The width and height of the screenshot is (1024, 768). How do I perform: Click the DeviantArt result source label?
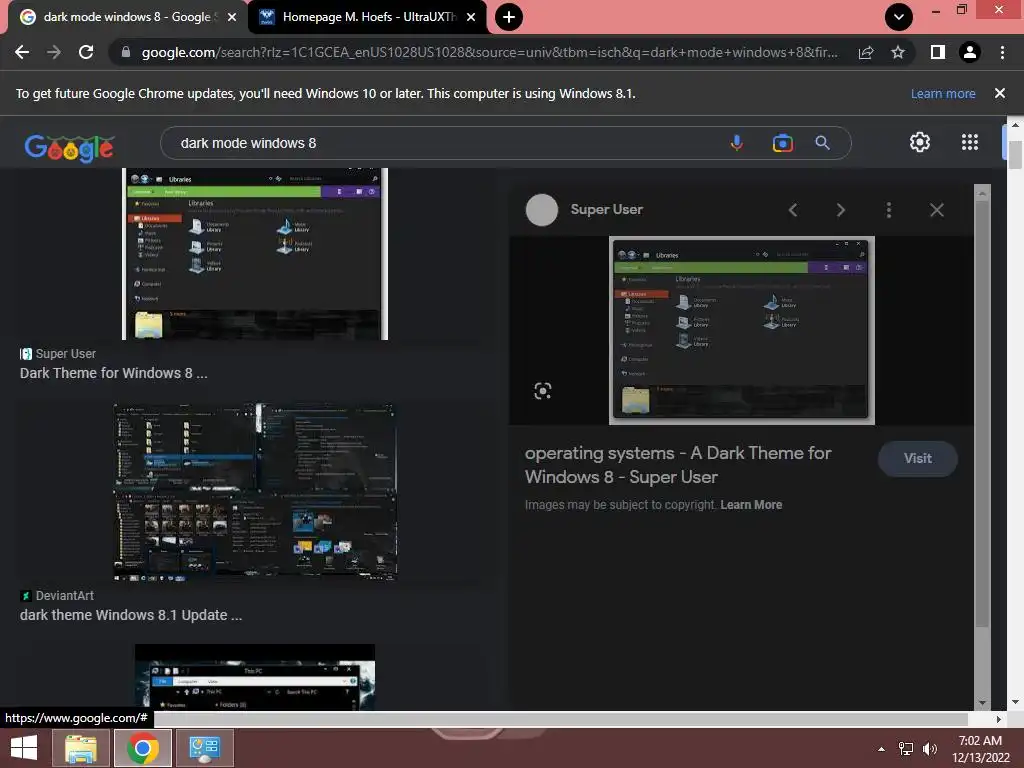[65, 596]
